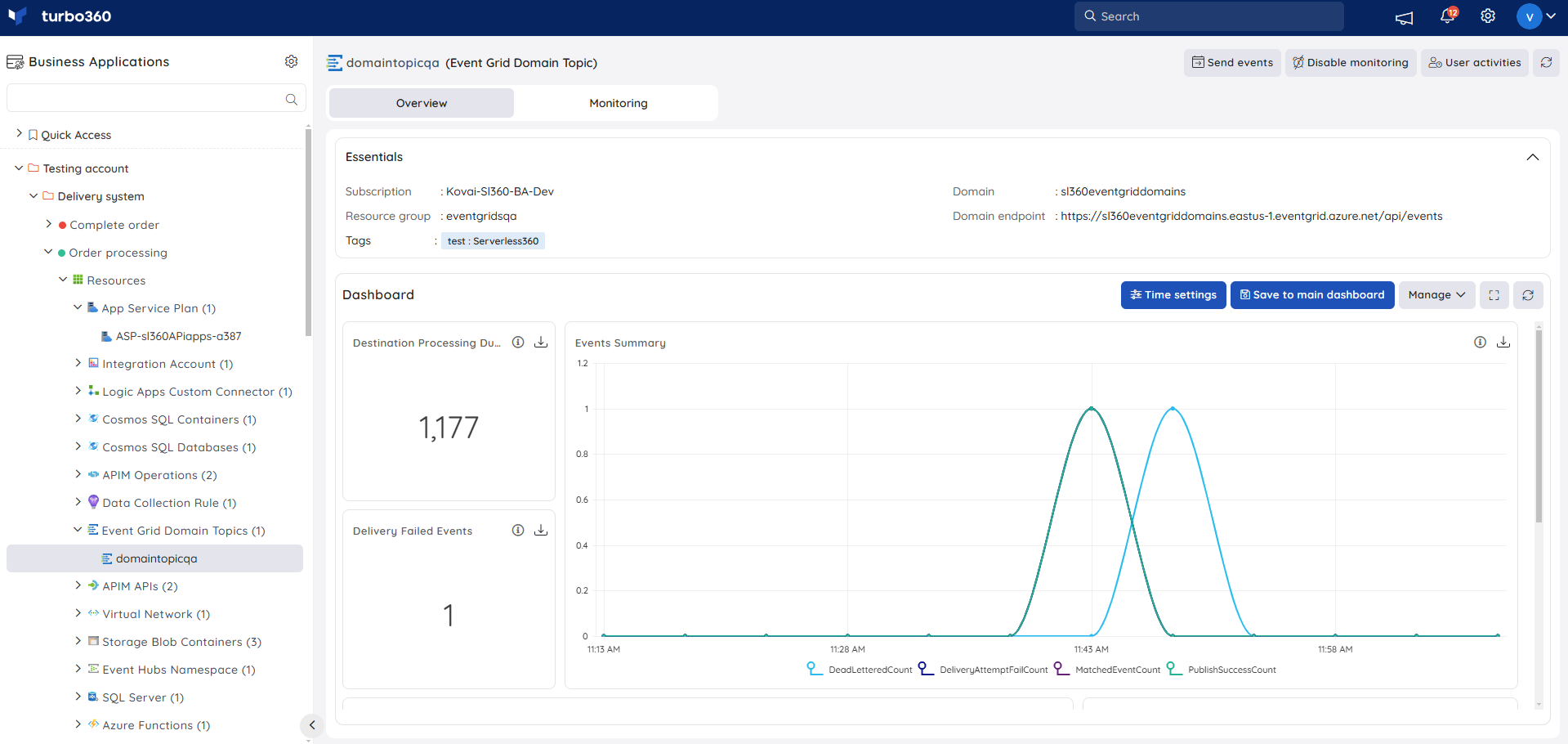Toggle DeadLetteredCount series in legend
Viewport: 1568px width, 744px height.
click(x=859, y=670)
